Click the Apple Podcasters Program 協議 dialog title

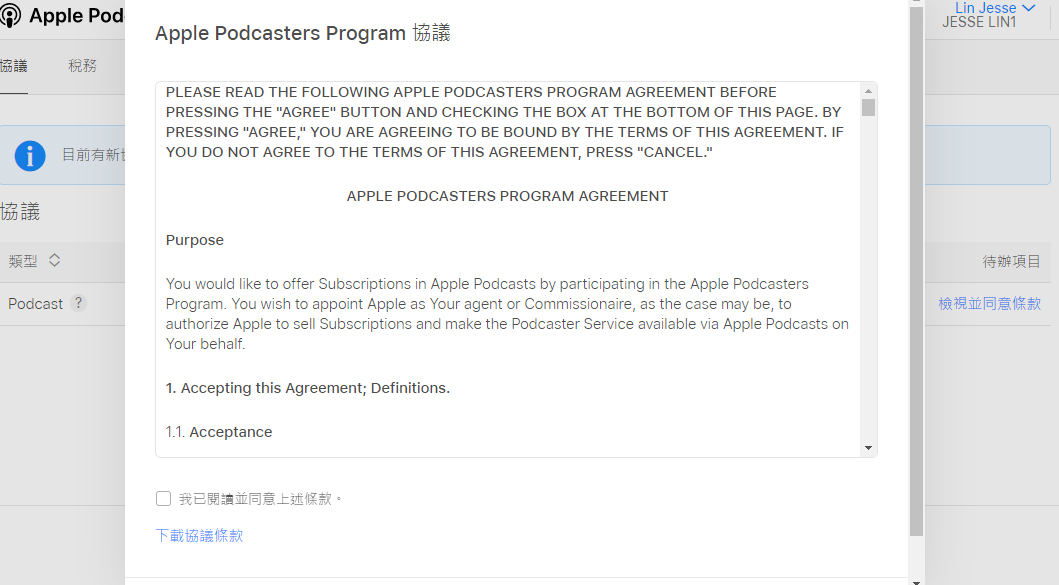pyautogui.click(x=303, y=33)
